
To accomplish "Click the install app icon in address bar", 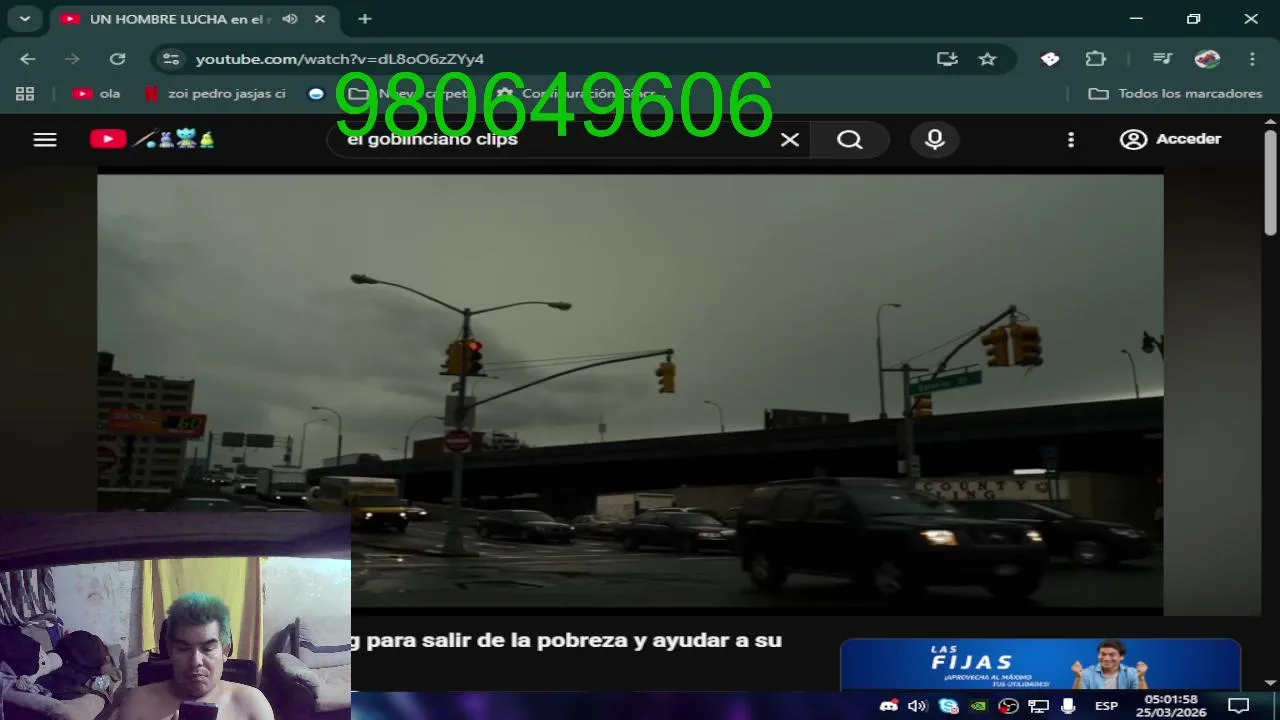I will coord(947,59).
